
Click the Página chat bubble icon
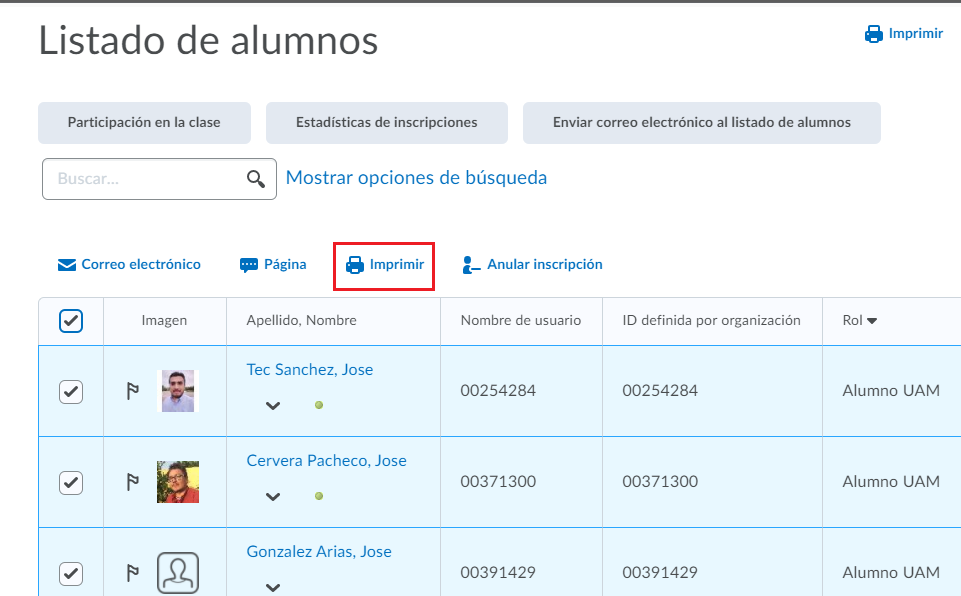[x=249, y=265]
